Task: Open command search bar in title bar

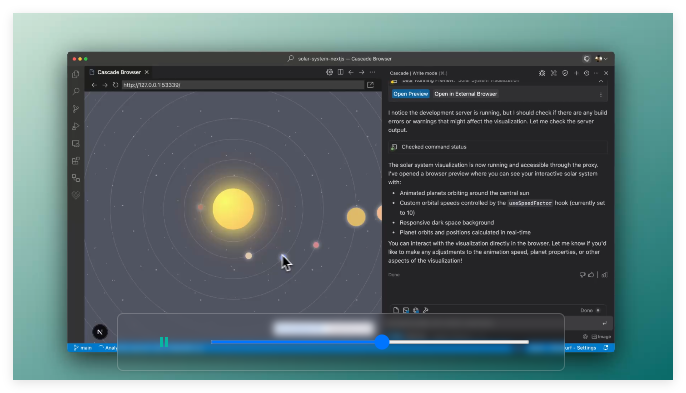Action: [340, 59]
